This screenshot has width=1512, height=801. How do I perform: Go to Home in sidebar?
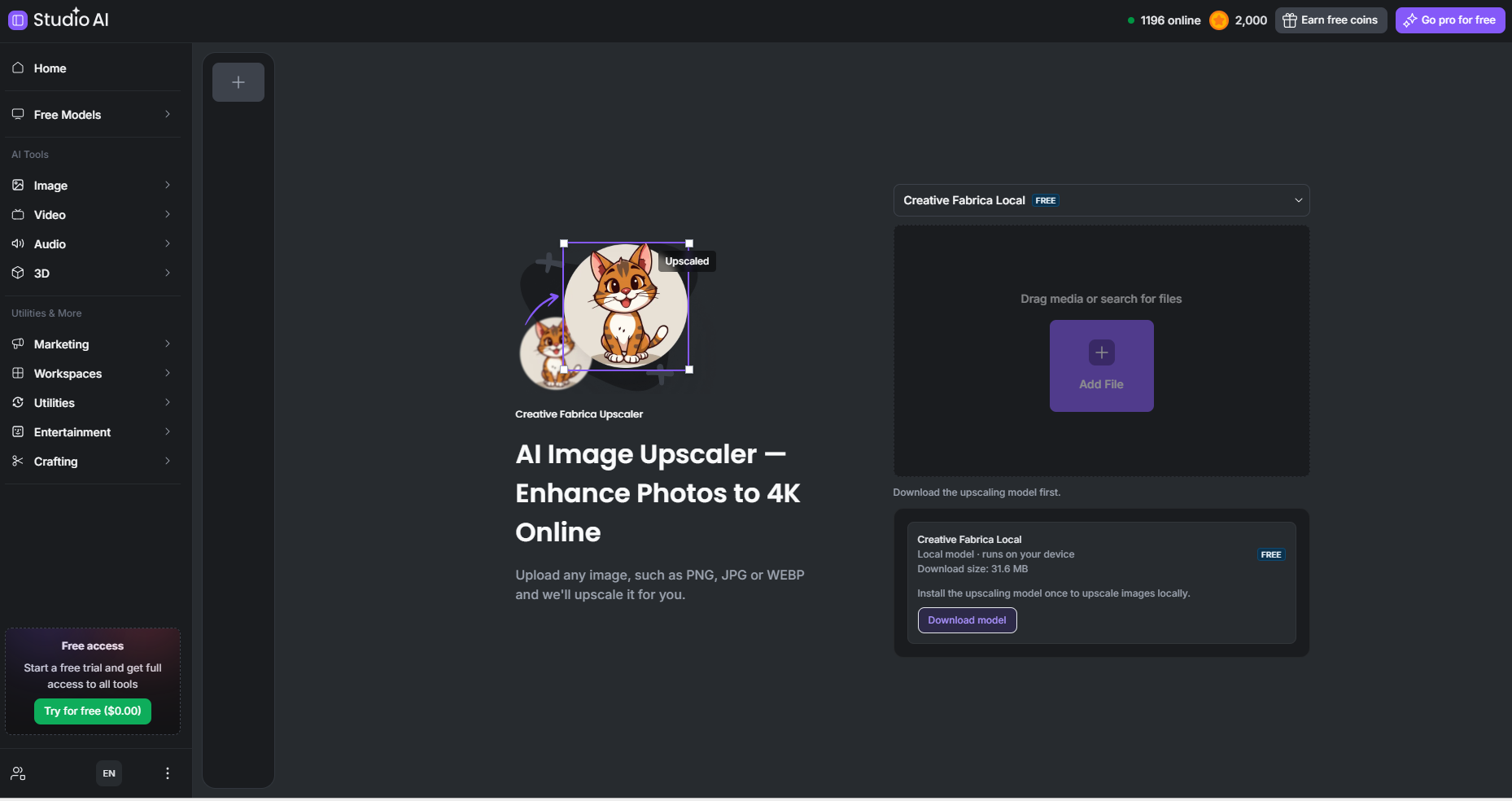coord(93,68)
